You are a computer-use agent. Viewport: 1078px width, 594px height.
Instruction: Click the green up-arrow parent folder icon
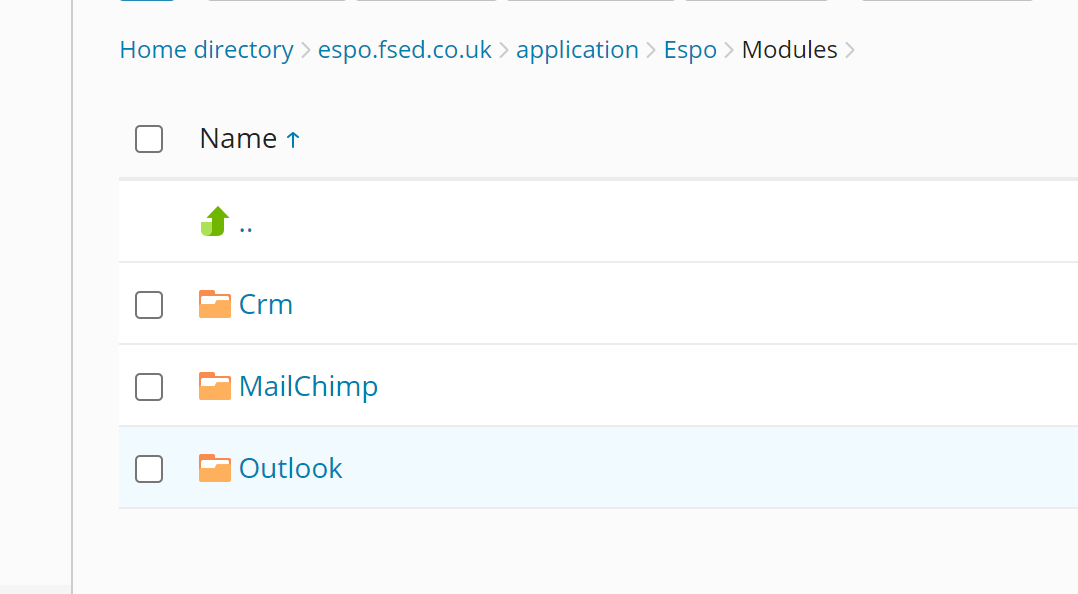(215, 221)
